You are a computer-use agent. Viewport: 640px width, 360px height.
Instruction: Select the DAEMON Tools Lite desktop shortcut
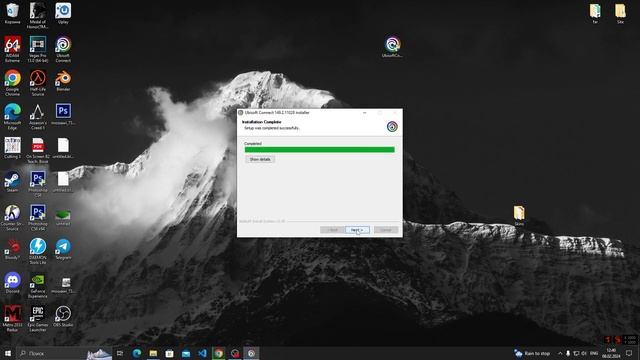tap(38, 251)
